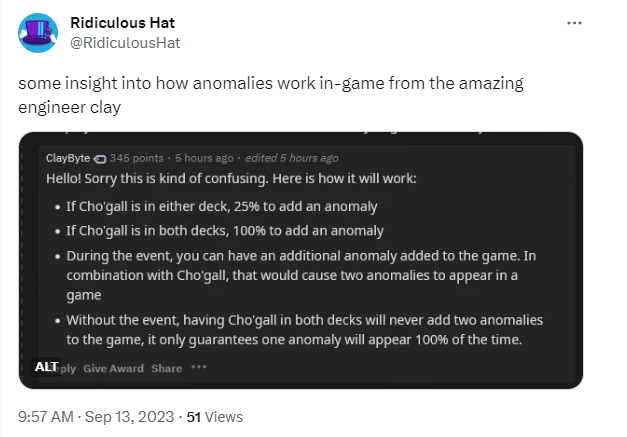Click tweet text about anomalies
Viewport: 627px width, 437px height.
coord(271,95)
